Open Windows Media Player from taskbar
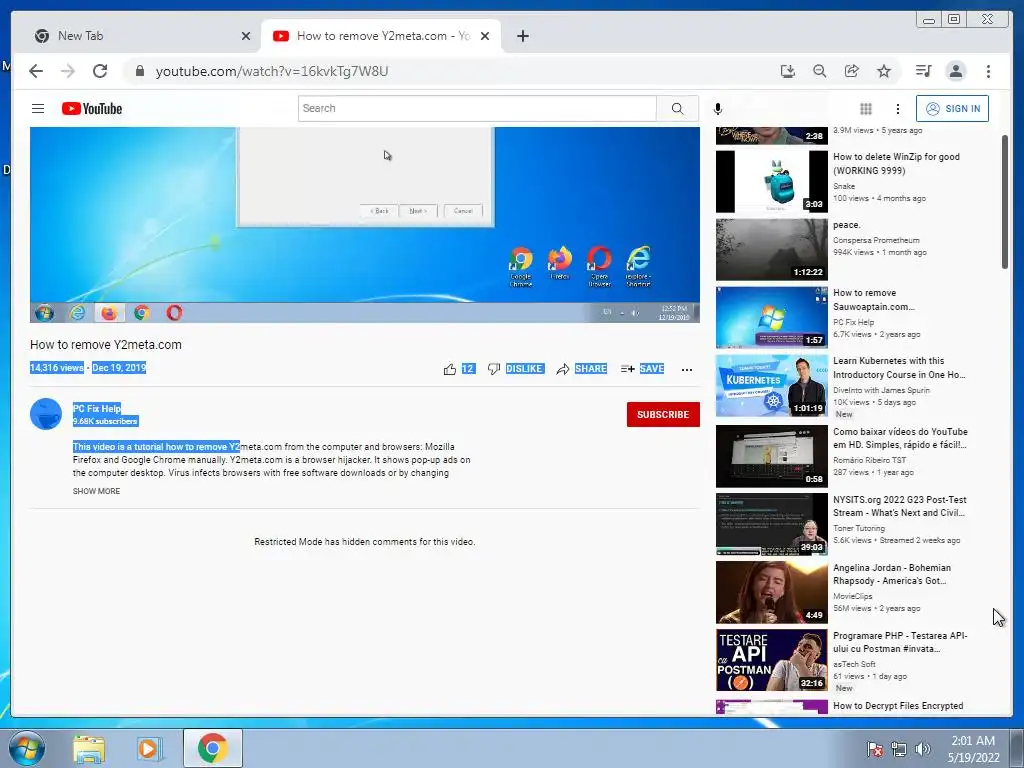The image size is (1024, 768). 150,748
